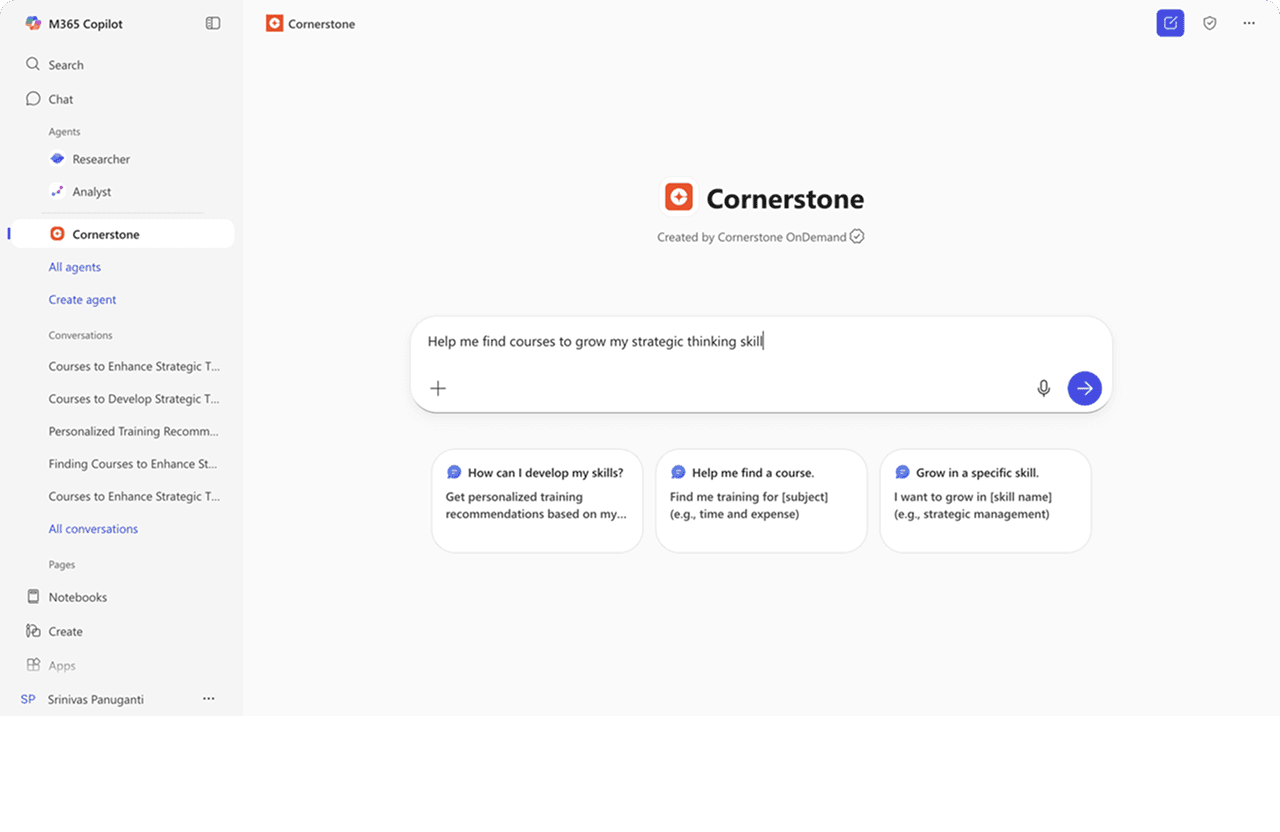Click the verified badge next to Cornerstone OnDemand
This screenshot has width=1280, height=832.
[x=857, y=236]
